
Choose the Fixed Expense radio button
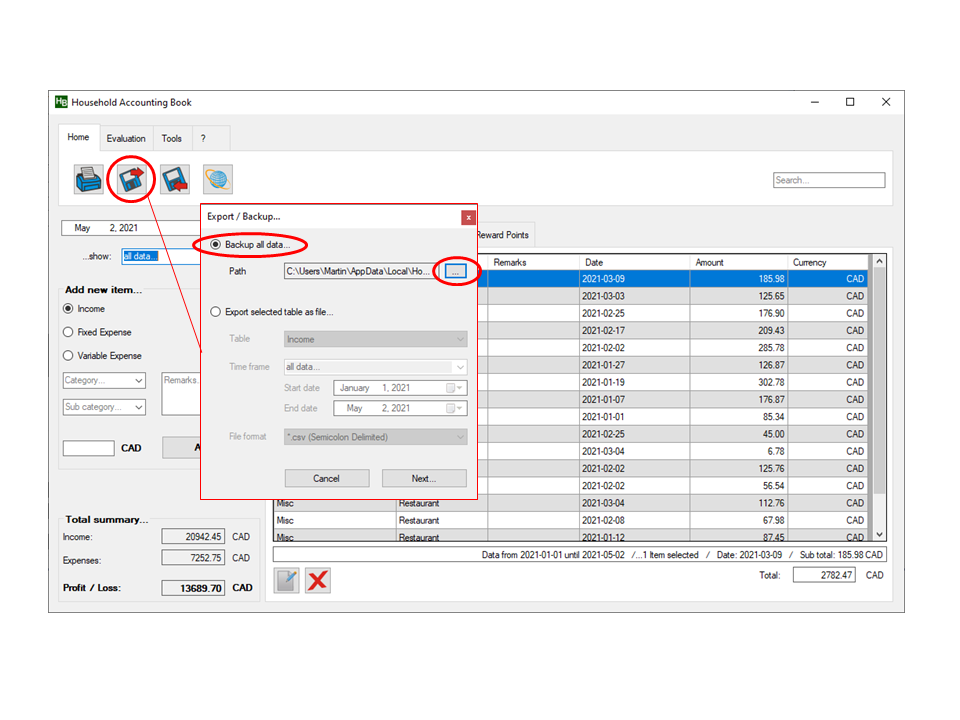click(68, 332)
